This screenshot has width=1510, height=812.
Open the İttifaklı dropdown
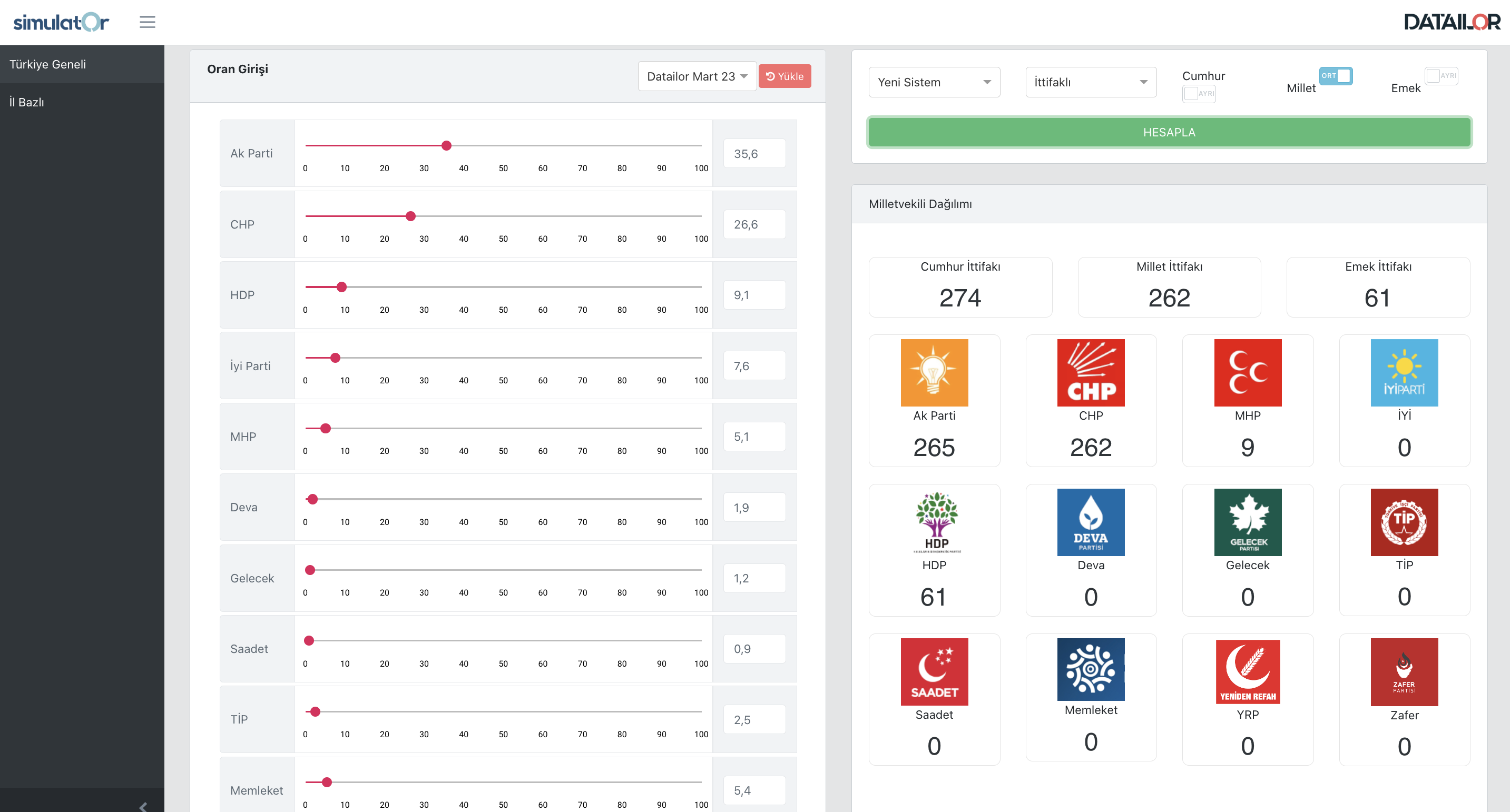pos(1090,83)
